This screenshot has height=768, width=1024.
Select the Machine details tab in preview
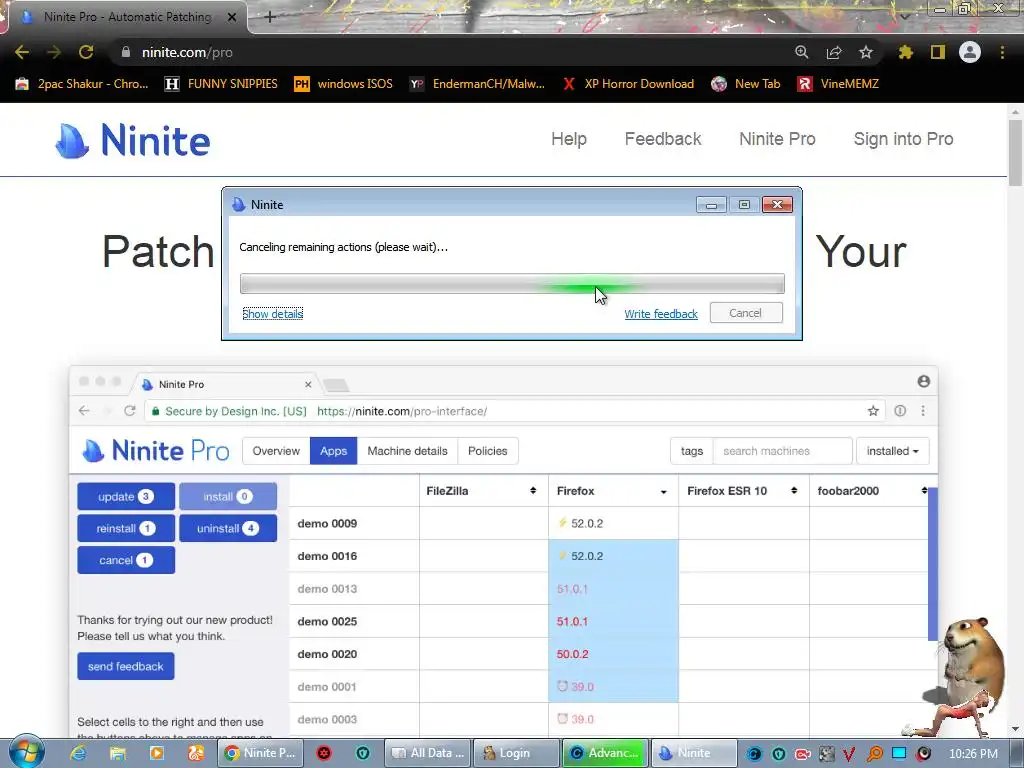coord(408,451)
